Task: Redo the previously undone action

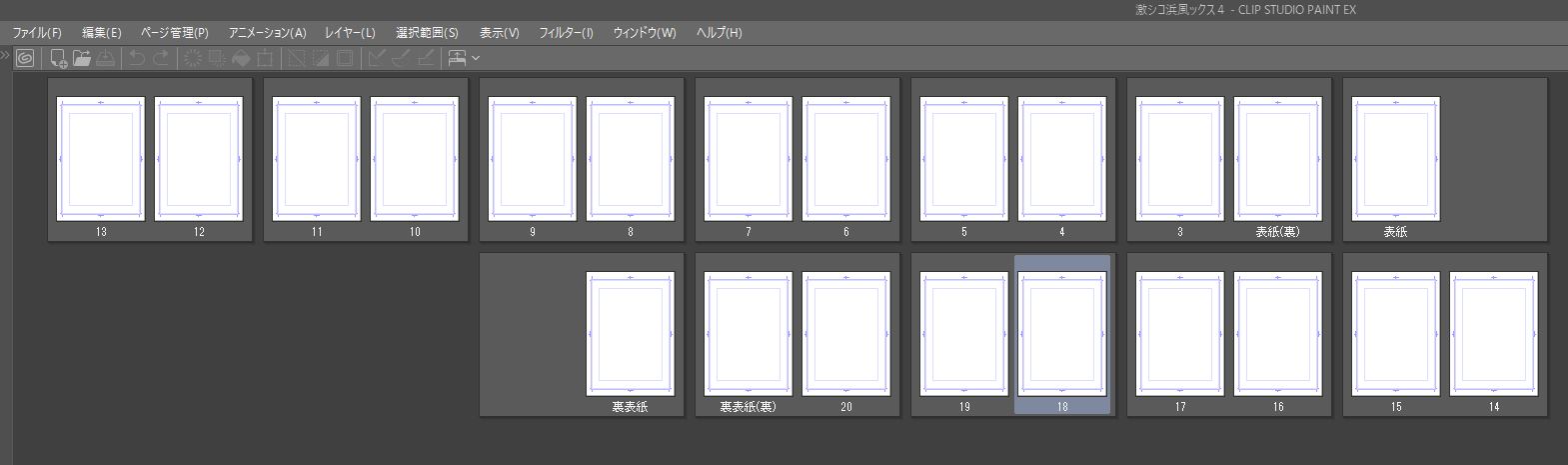Action: [x=160, y=58]
